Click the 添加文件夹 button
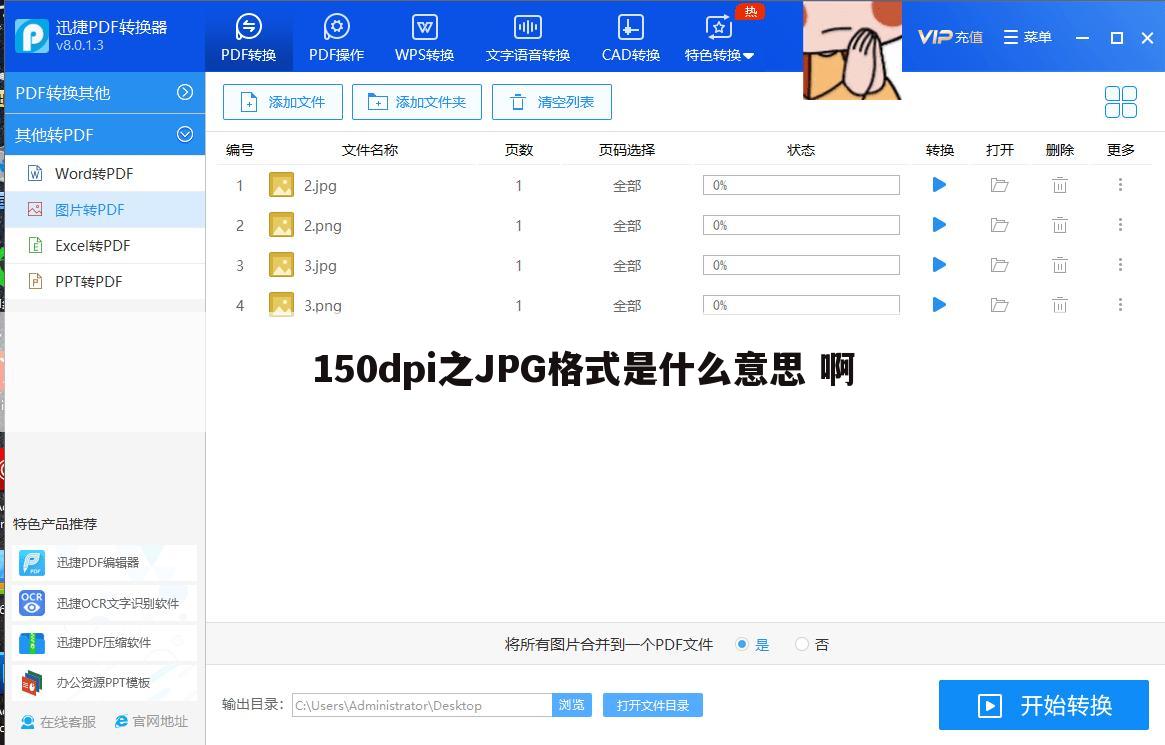The image size is (1165, 745). click(416, 102)
